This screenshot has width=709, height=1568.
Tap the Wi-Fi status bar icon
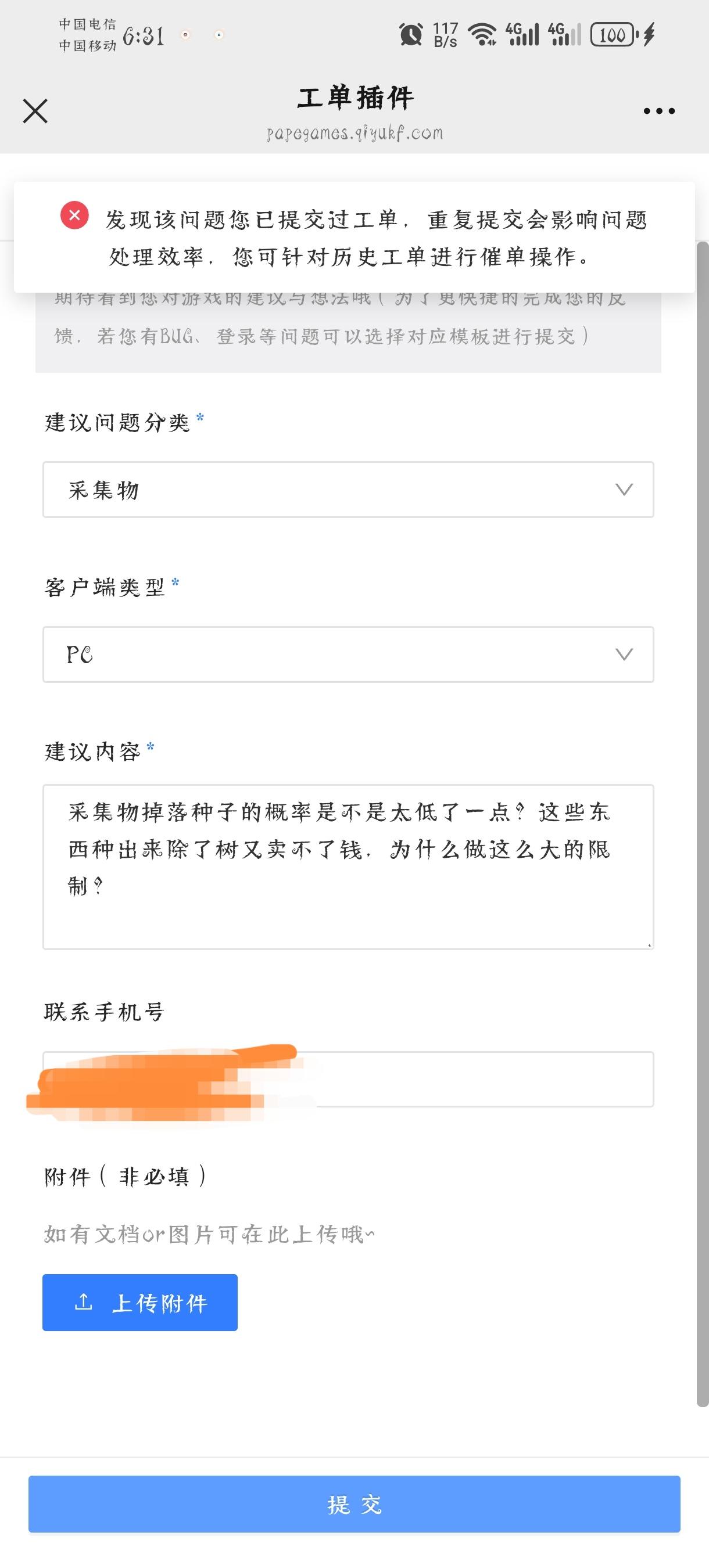click(x=484, y=34)
